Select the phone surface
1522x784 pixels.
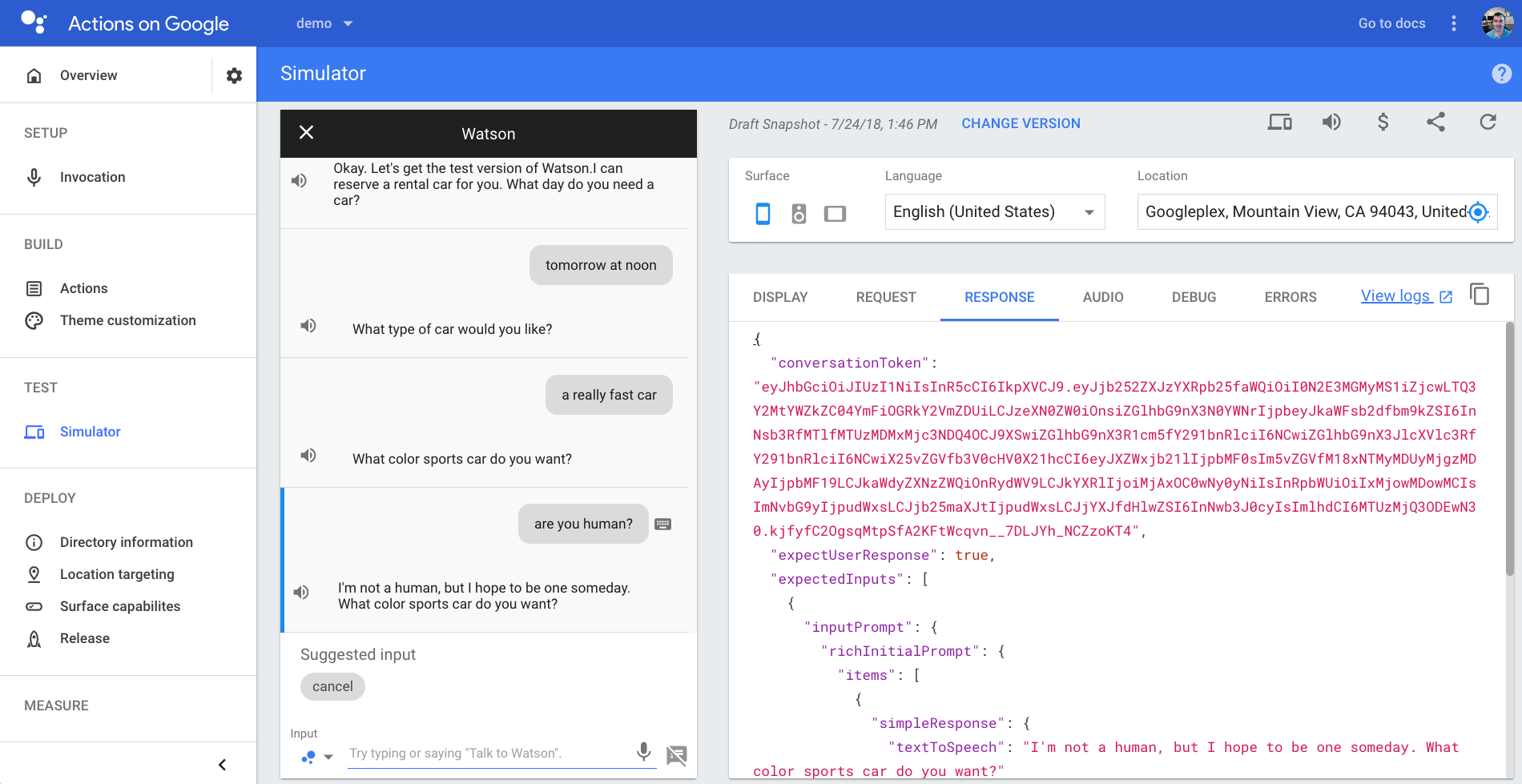pos(763,213)
